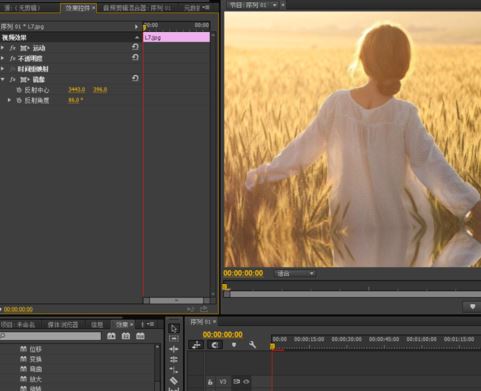This screenshot has width=481, height=391.
Task: Switch to the 元数据 tab
Action: click(192, 8)
